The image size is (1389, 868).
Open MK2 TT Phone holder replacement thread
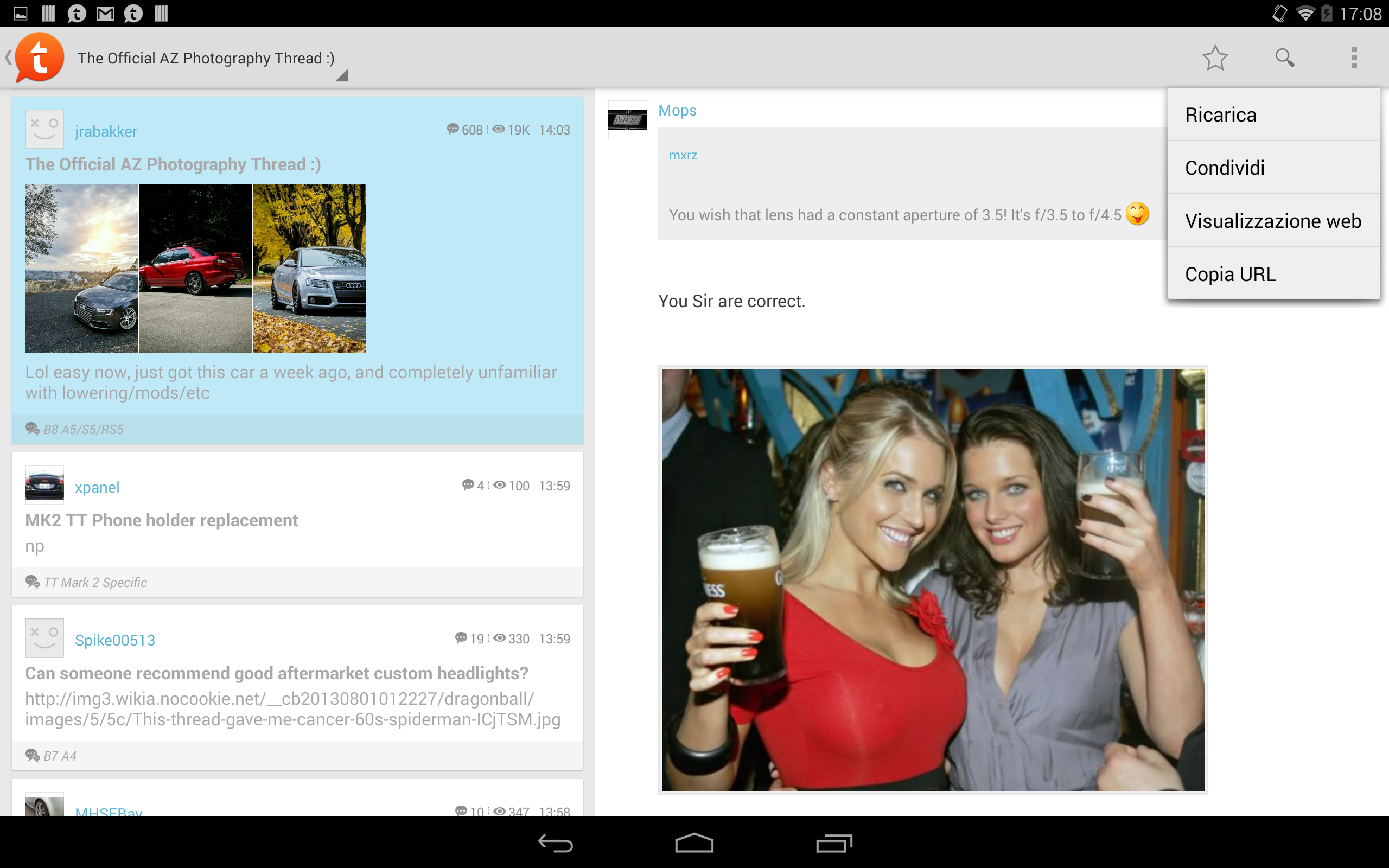[x=161, y=520]
